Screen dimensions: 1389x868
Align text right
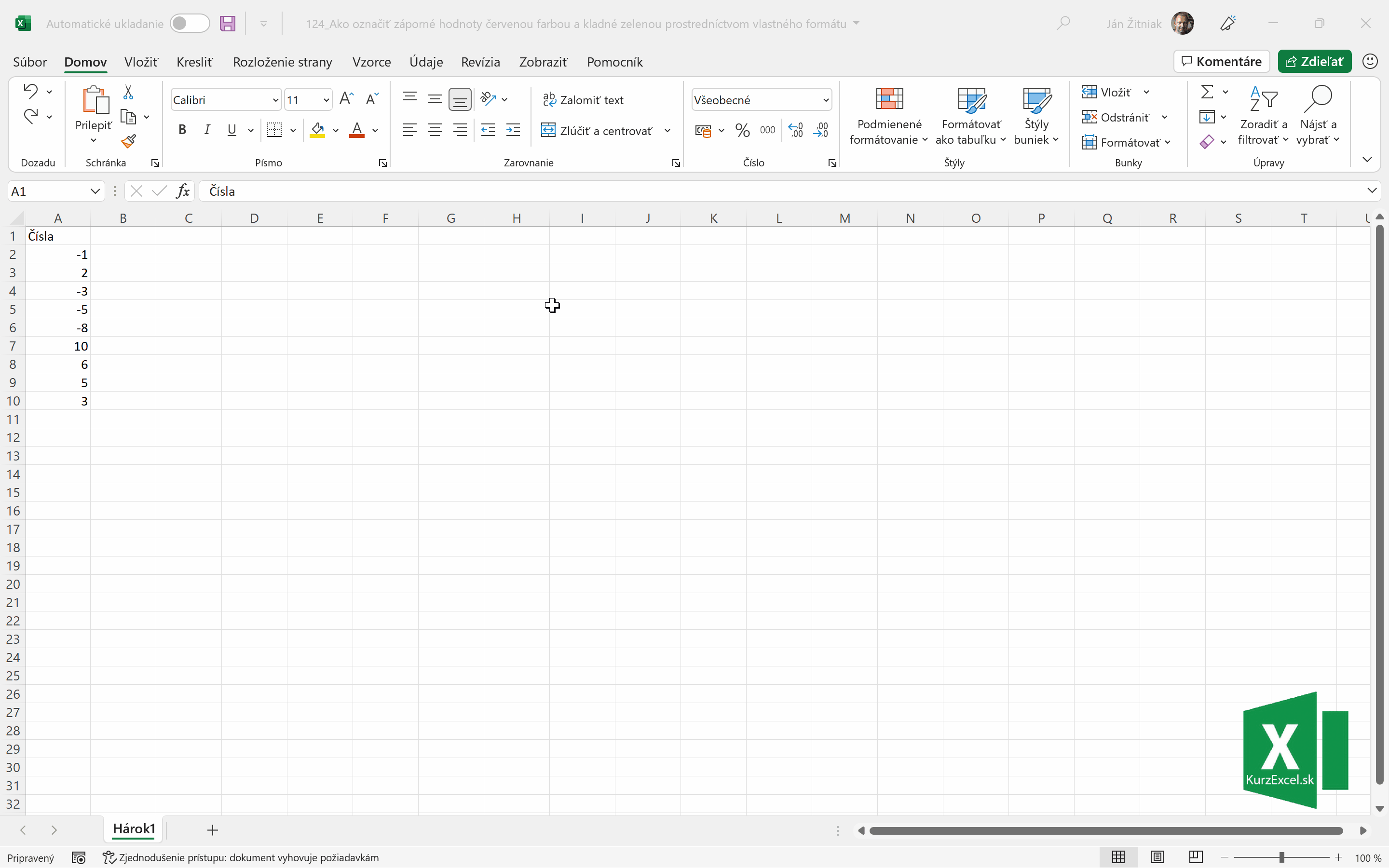pyautogui.click(x=460, y=130)
